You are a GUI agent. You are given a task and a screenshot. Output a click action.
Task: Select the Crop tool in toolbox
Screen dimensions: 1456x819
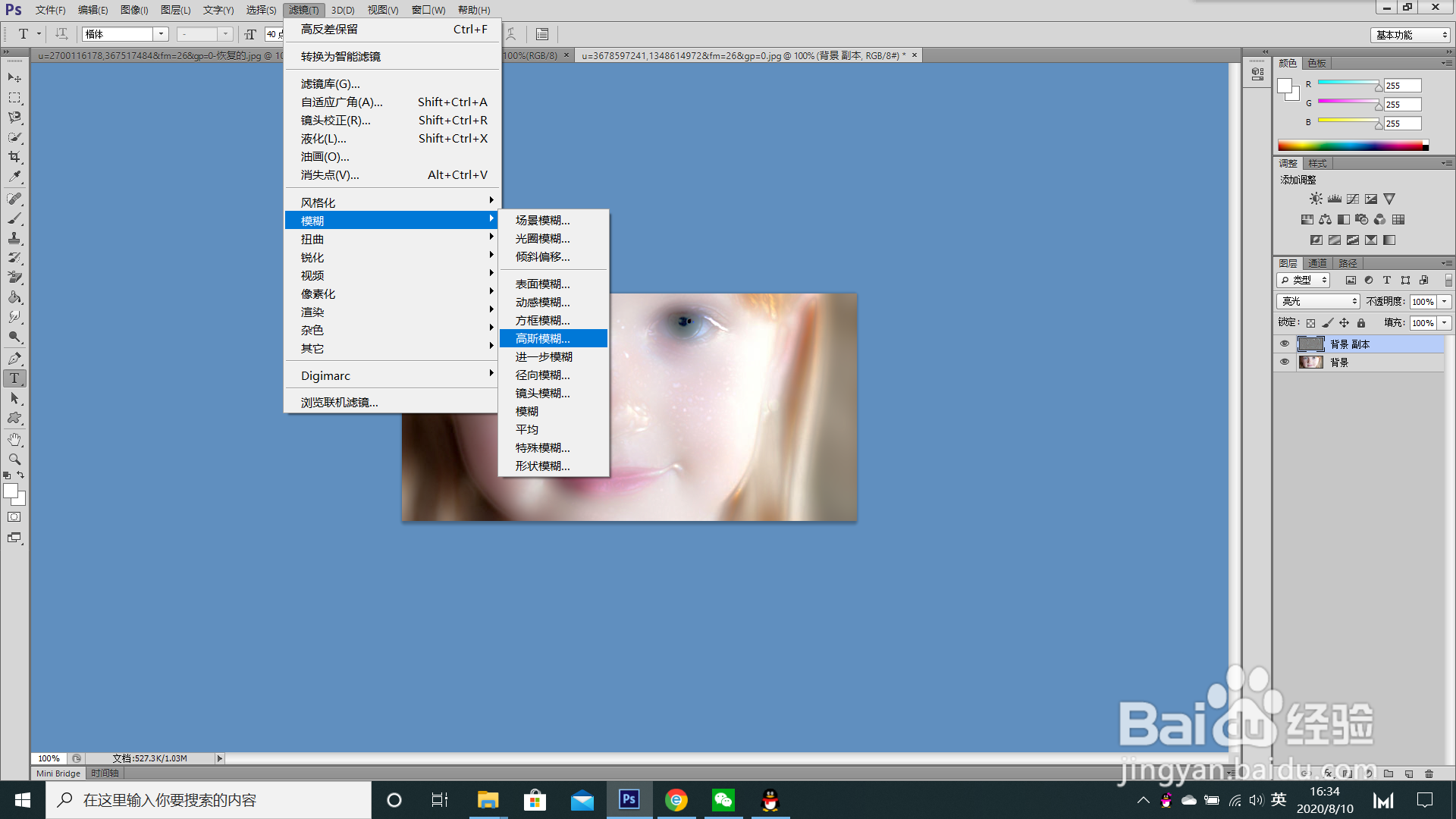[14, 157]
